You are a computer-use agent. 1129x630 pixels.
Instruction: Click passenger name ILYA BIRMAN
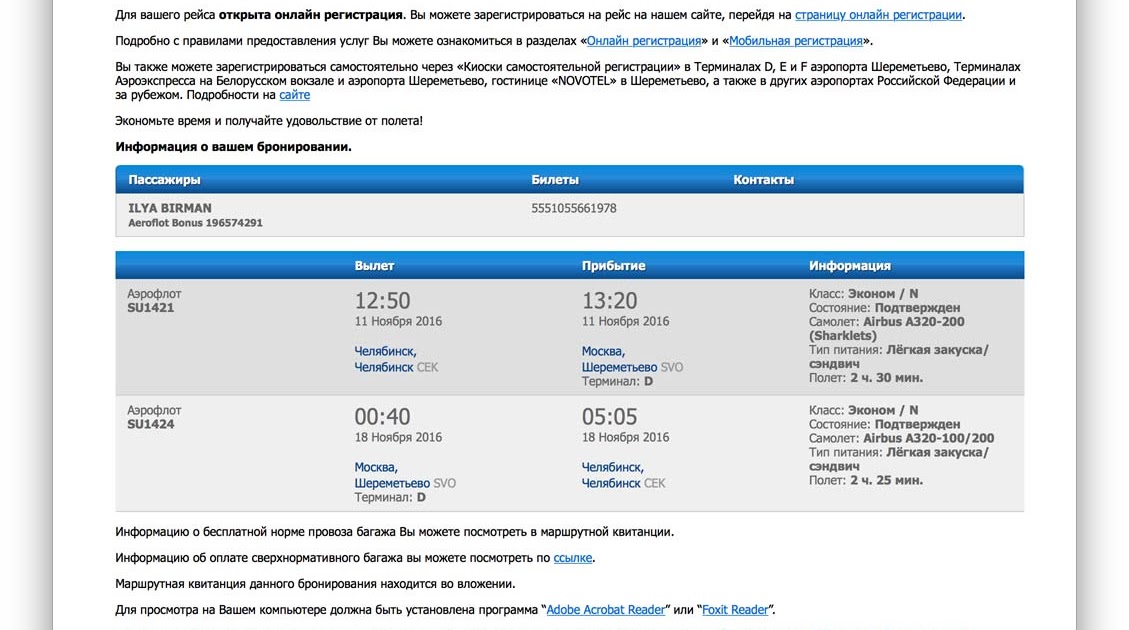coord(169,208)
